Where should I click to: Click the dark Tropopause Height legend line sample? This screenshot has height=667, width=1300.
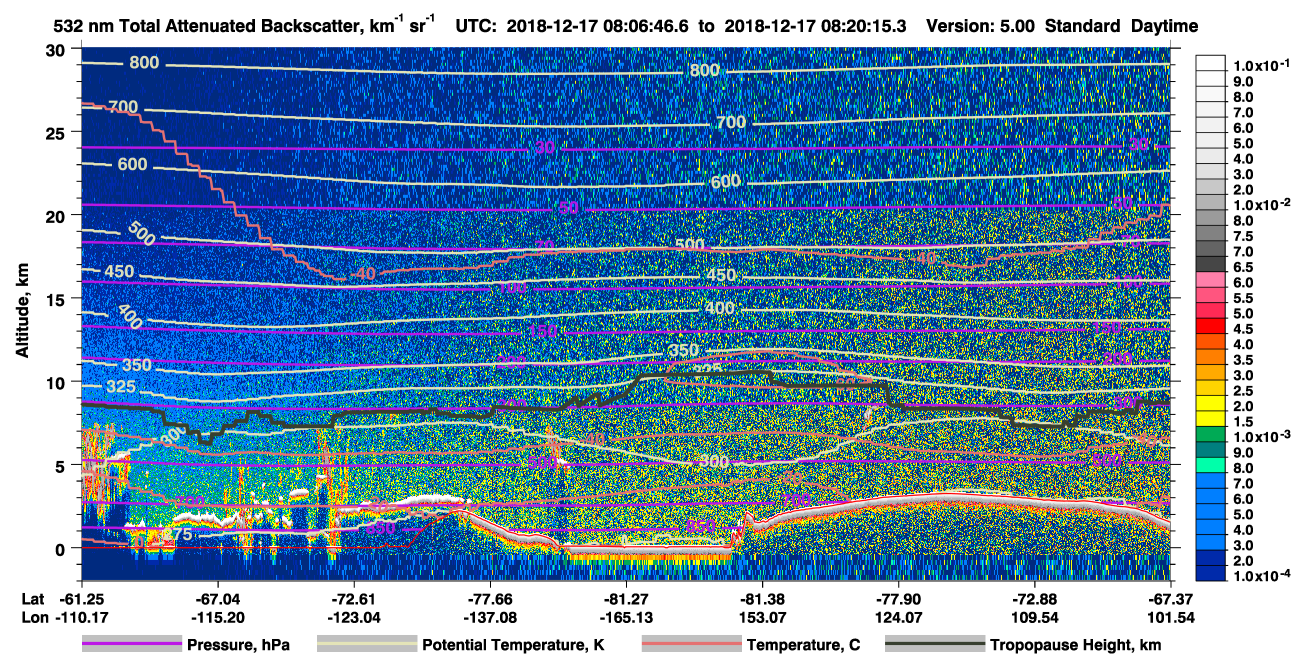(935, 645)
